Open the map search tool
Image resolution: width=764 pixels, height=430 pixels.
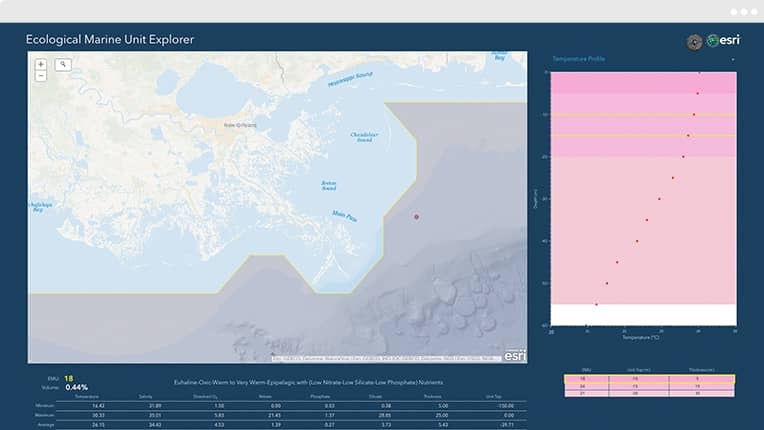tap(63, 64)
